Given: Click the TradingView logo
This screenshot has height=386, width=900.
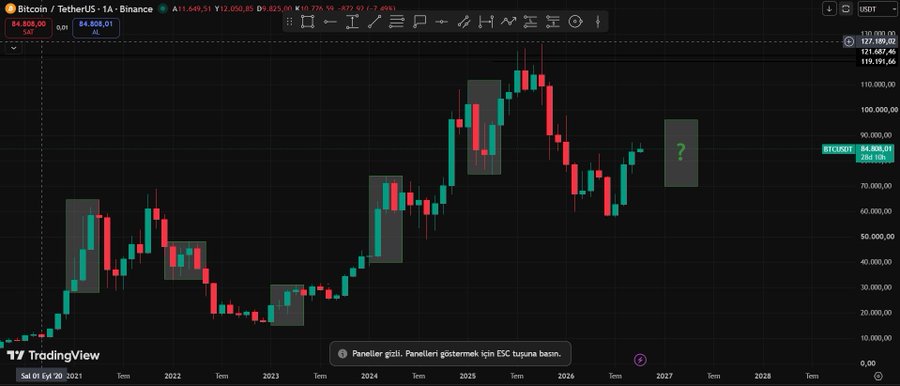Looking at the screenshot, I should coord(53,356).
